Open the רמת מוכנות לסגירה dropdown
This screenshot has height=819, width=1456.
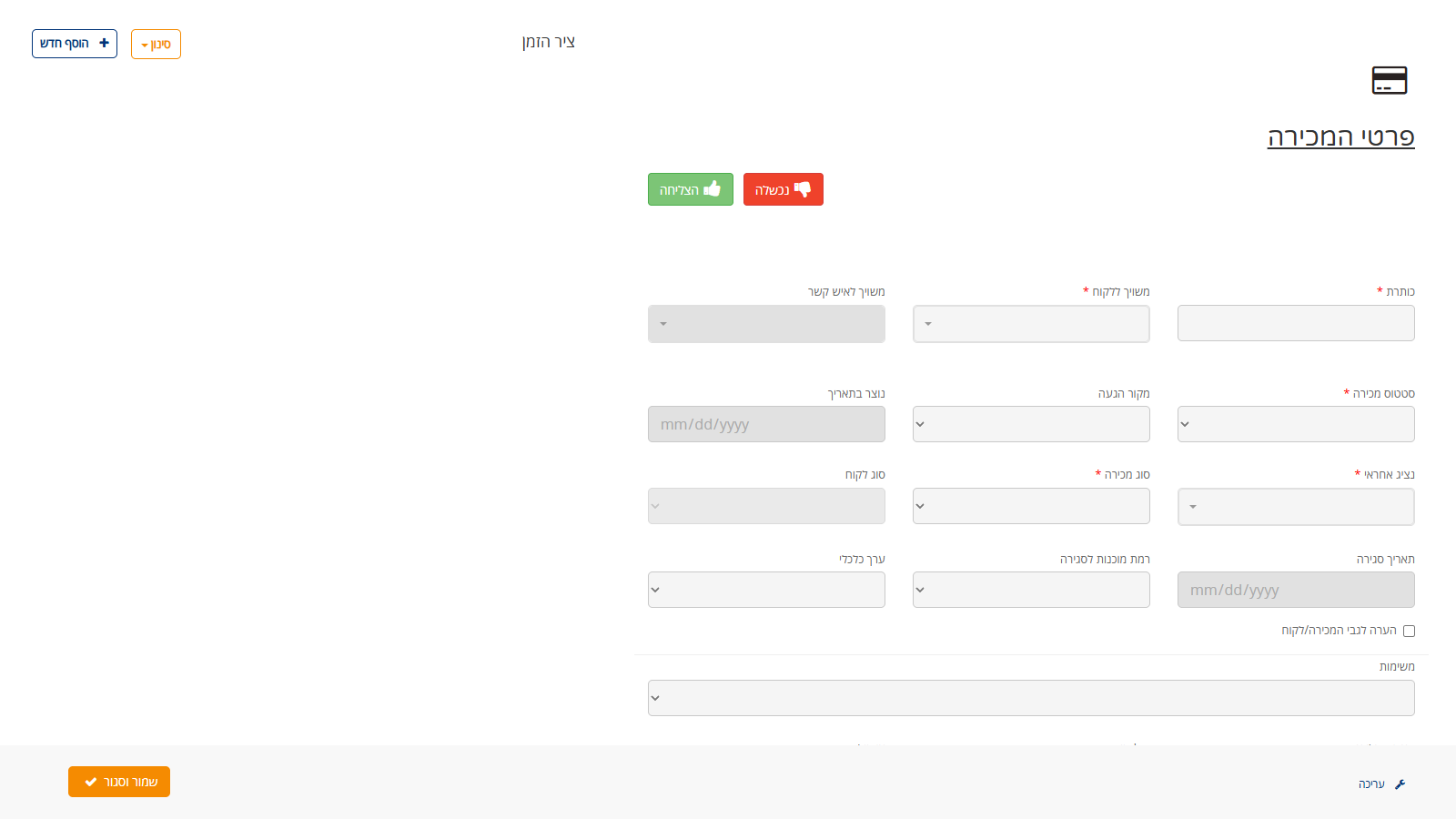pos(1031,590)
